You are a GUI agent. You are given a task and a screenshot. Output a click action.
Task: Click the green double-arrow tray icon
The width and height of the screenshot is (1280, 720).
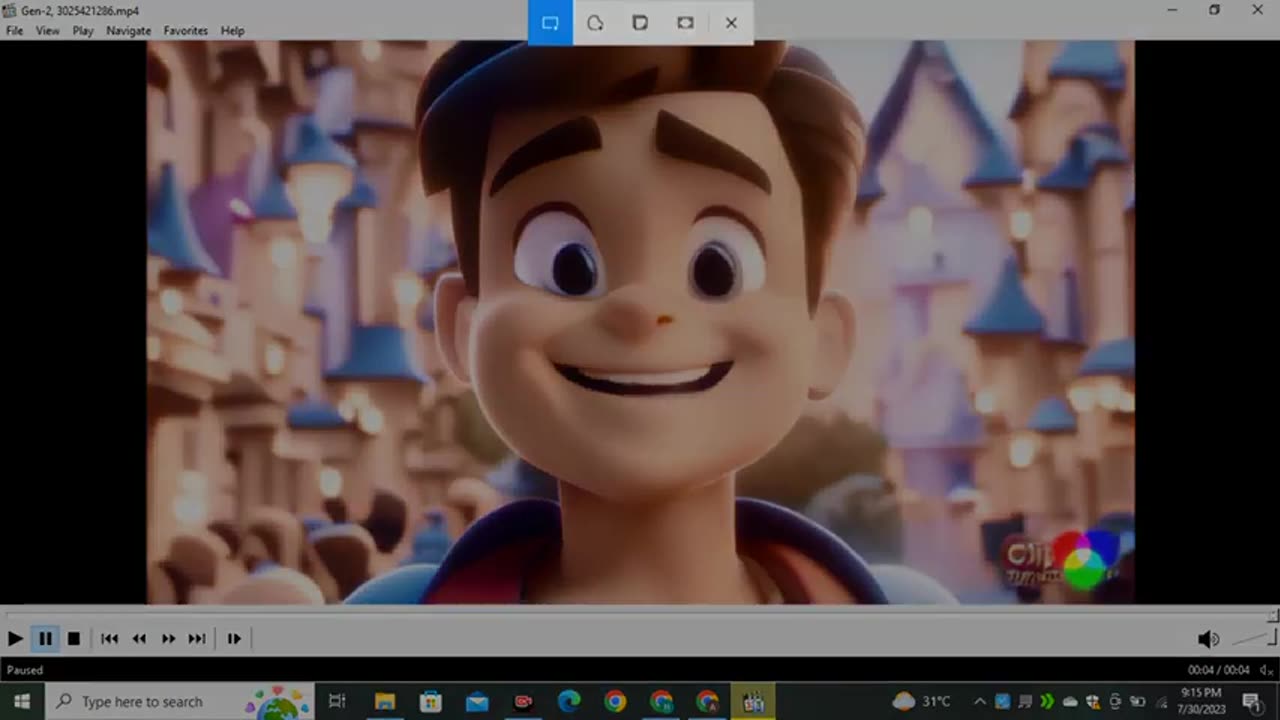(x=1047, y=701)
